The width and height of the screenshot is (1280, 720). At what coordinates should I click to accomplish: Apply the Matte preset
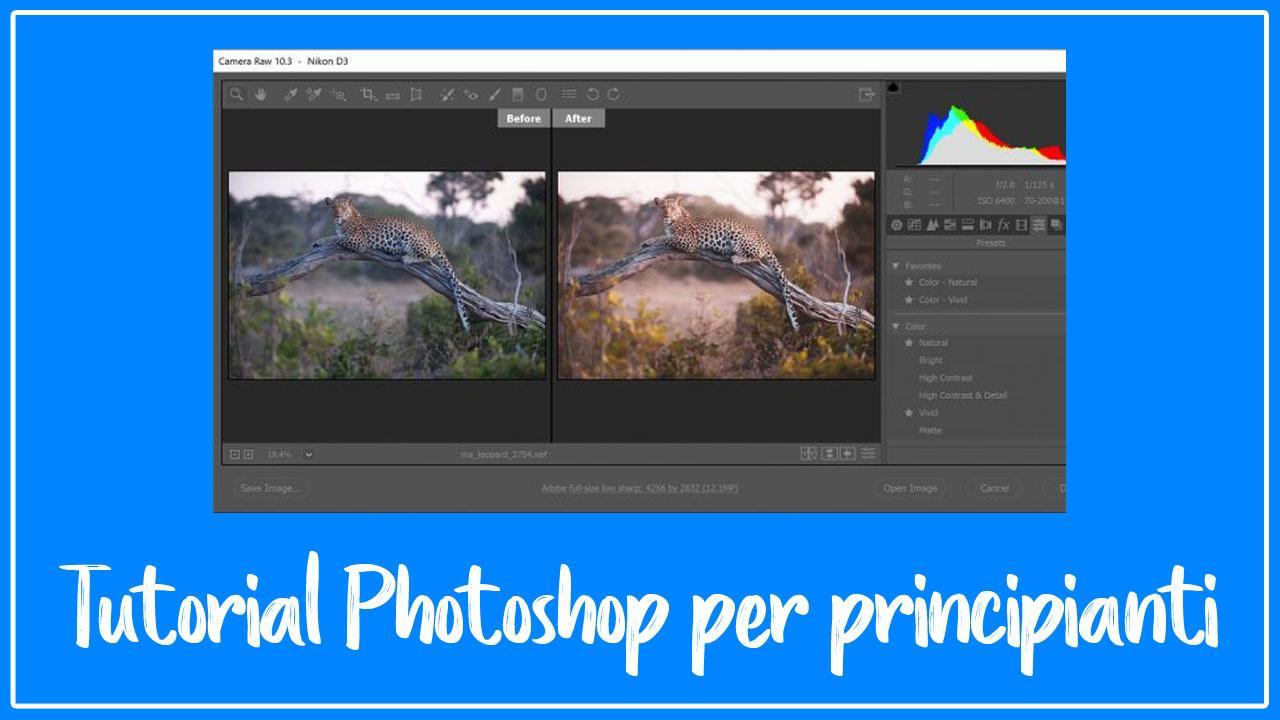930,430
